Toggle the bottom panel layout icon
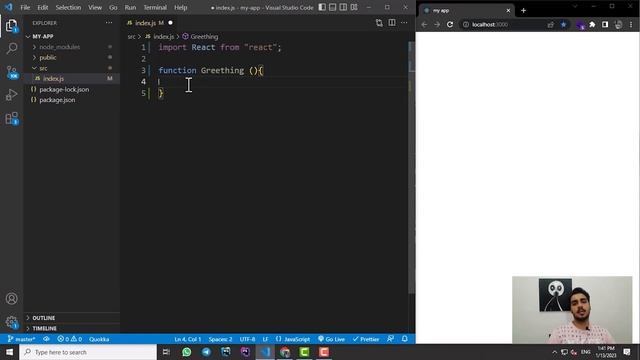The image size is (640, 360). point(333,7)
